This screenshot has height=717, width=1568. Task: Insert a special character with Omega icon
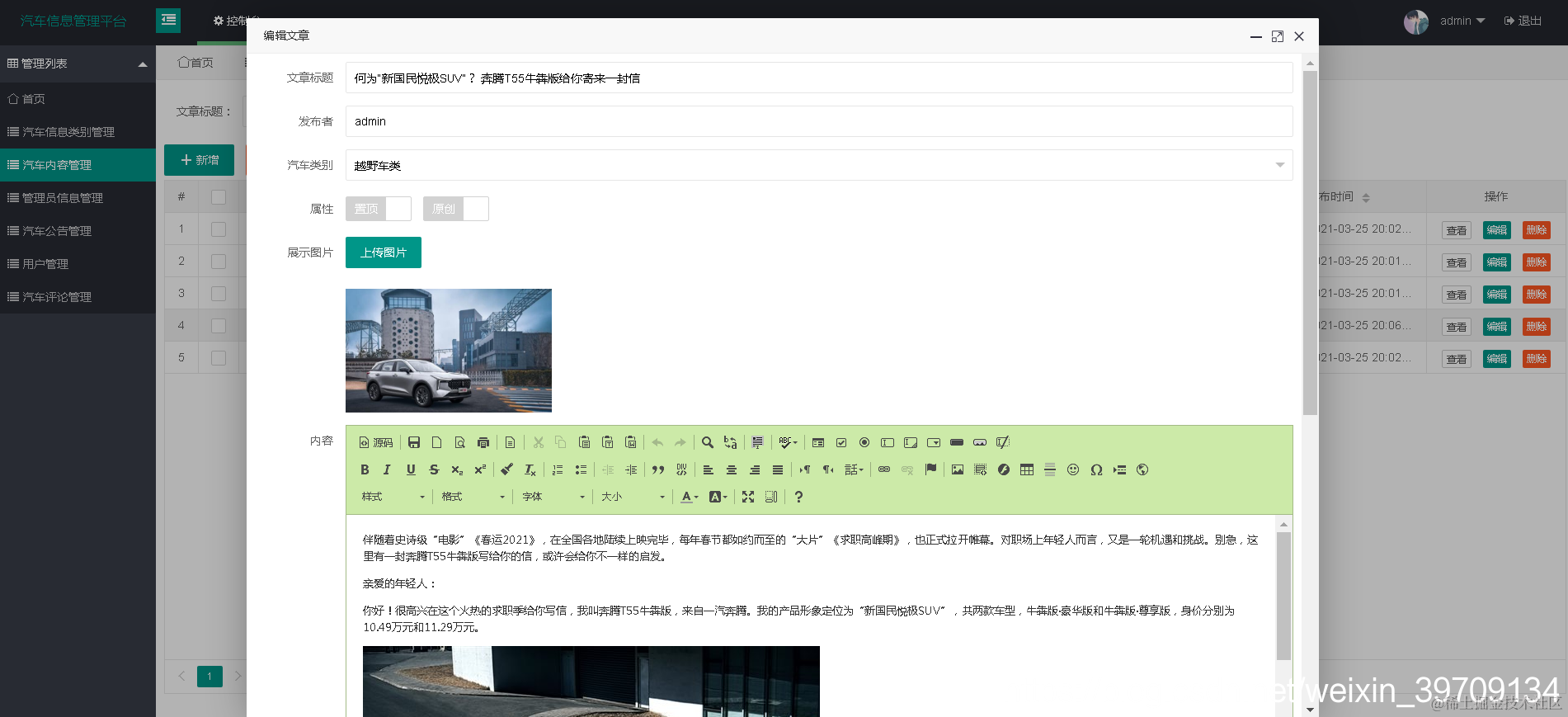point(1096,470)
